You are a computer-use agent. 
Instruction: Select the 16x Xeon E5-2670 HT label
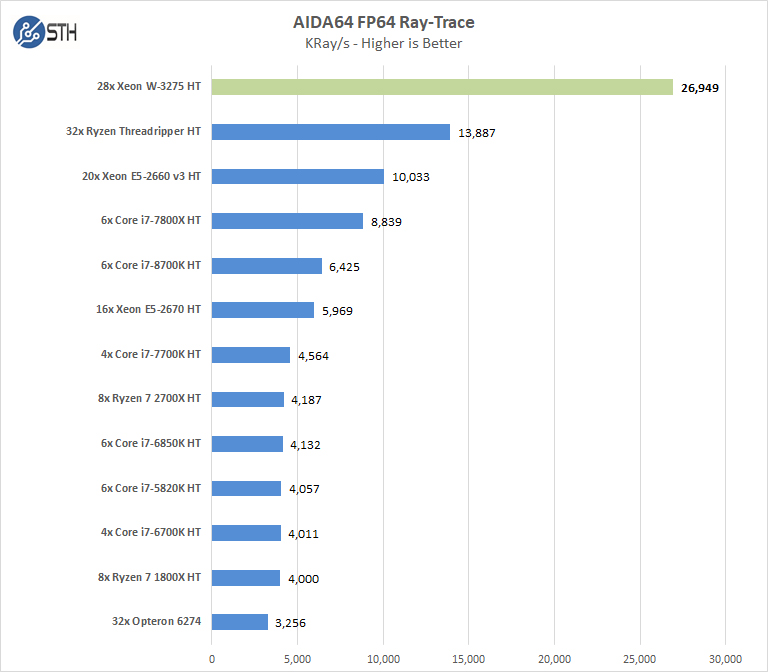(x=148, y=310)
